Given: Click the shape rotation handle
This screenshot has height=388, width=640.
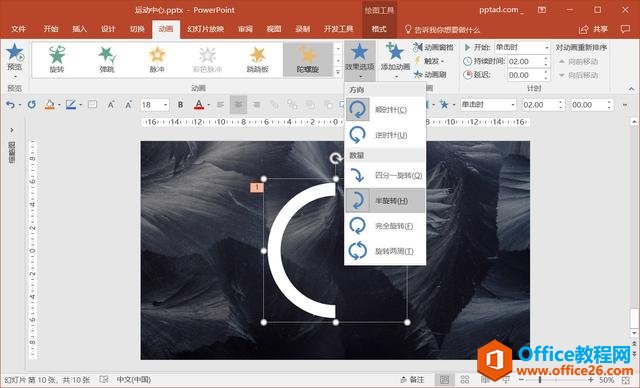Looking at the screenshot, I should click(x=335, y=158).
